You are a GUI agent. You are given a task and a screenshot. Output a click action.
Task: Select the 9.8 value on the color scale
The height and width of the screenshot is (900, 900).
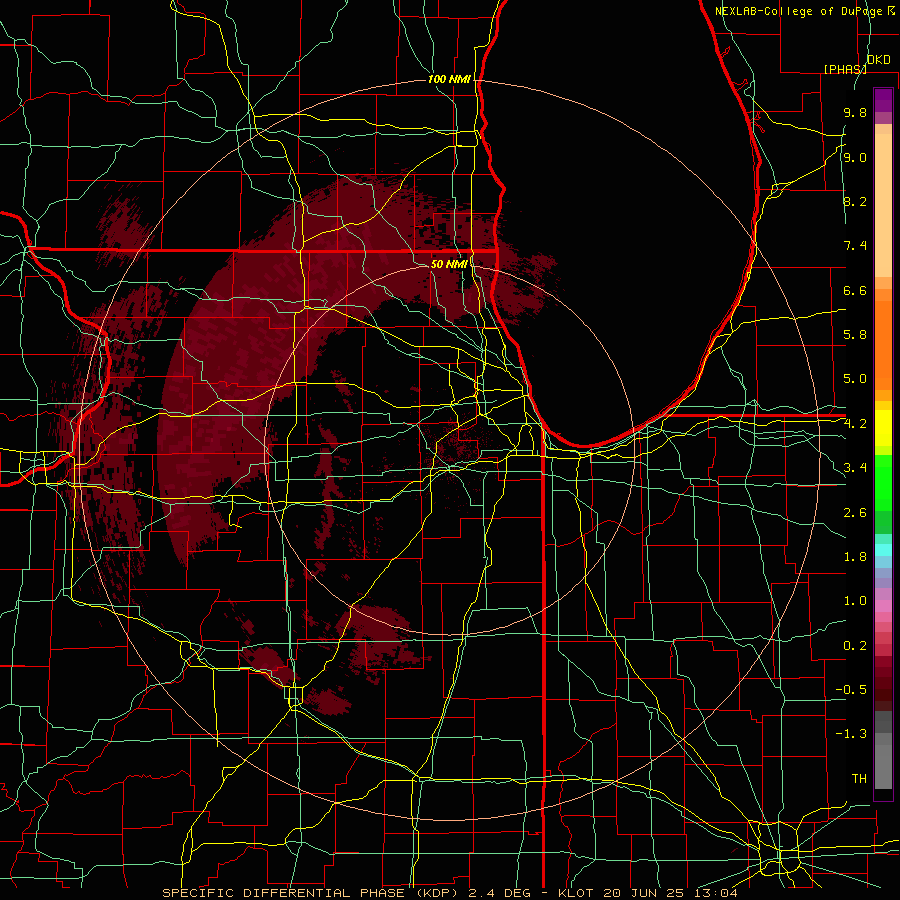pyautogui.click(x=855, y=112)
